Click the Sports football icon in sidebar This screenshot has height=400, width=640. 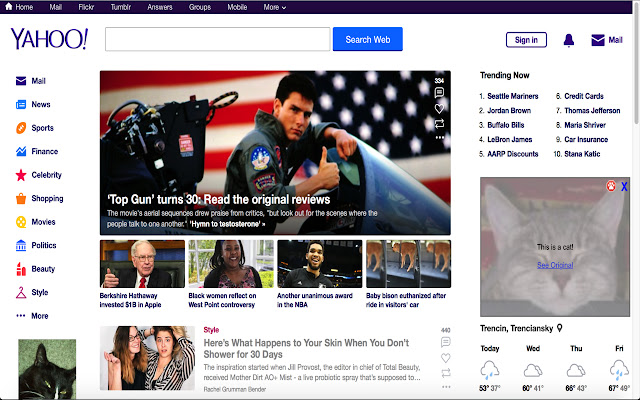tap(21, 128)
